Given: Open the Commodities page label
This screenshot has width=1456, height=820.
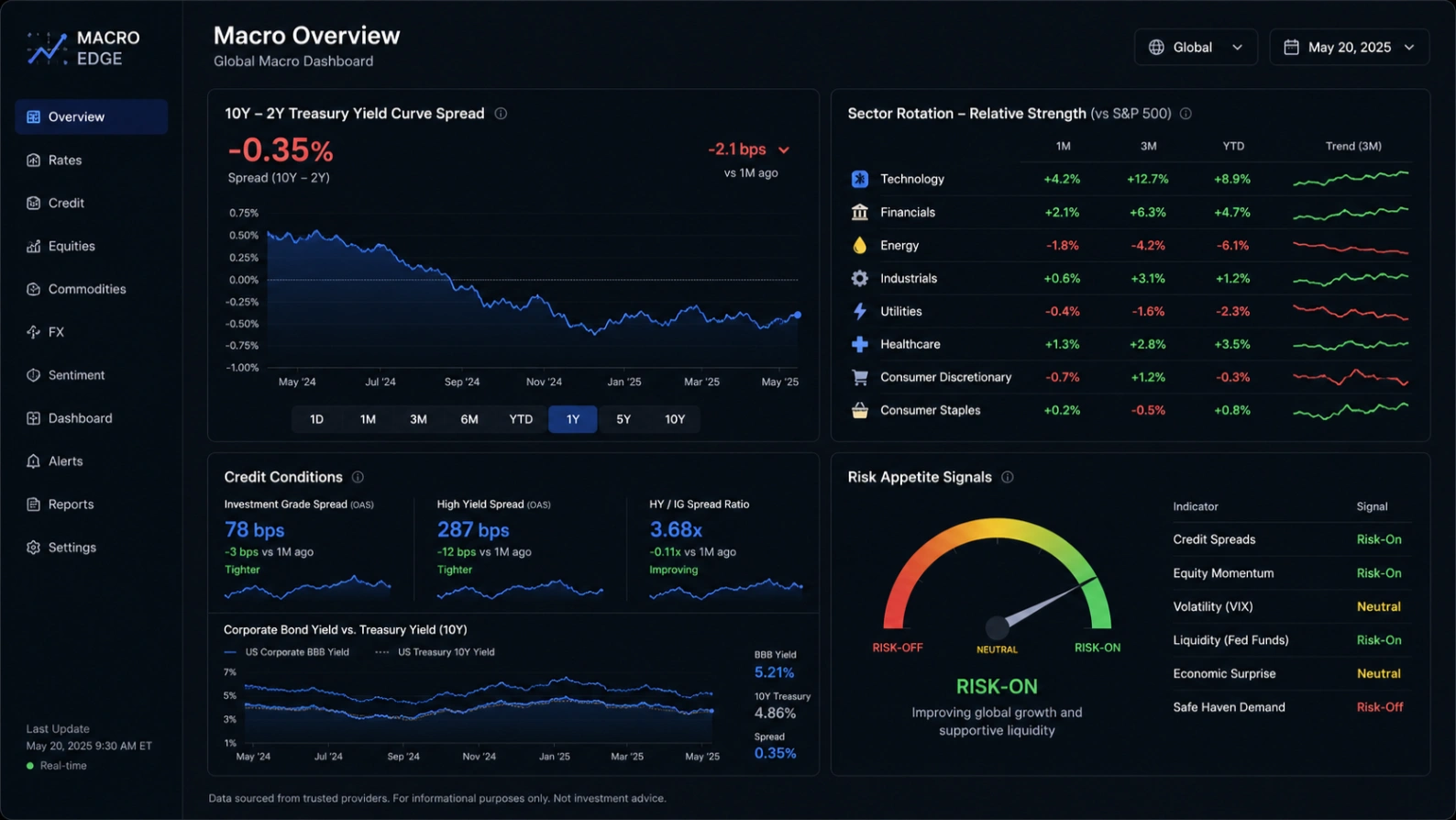Looking at the screenshot, I should coord(87,290).
